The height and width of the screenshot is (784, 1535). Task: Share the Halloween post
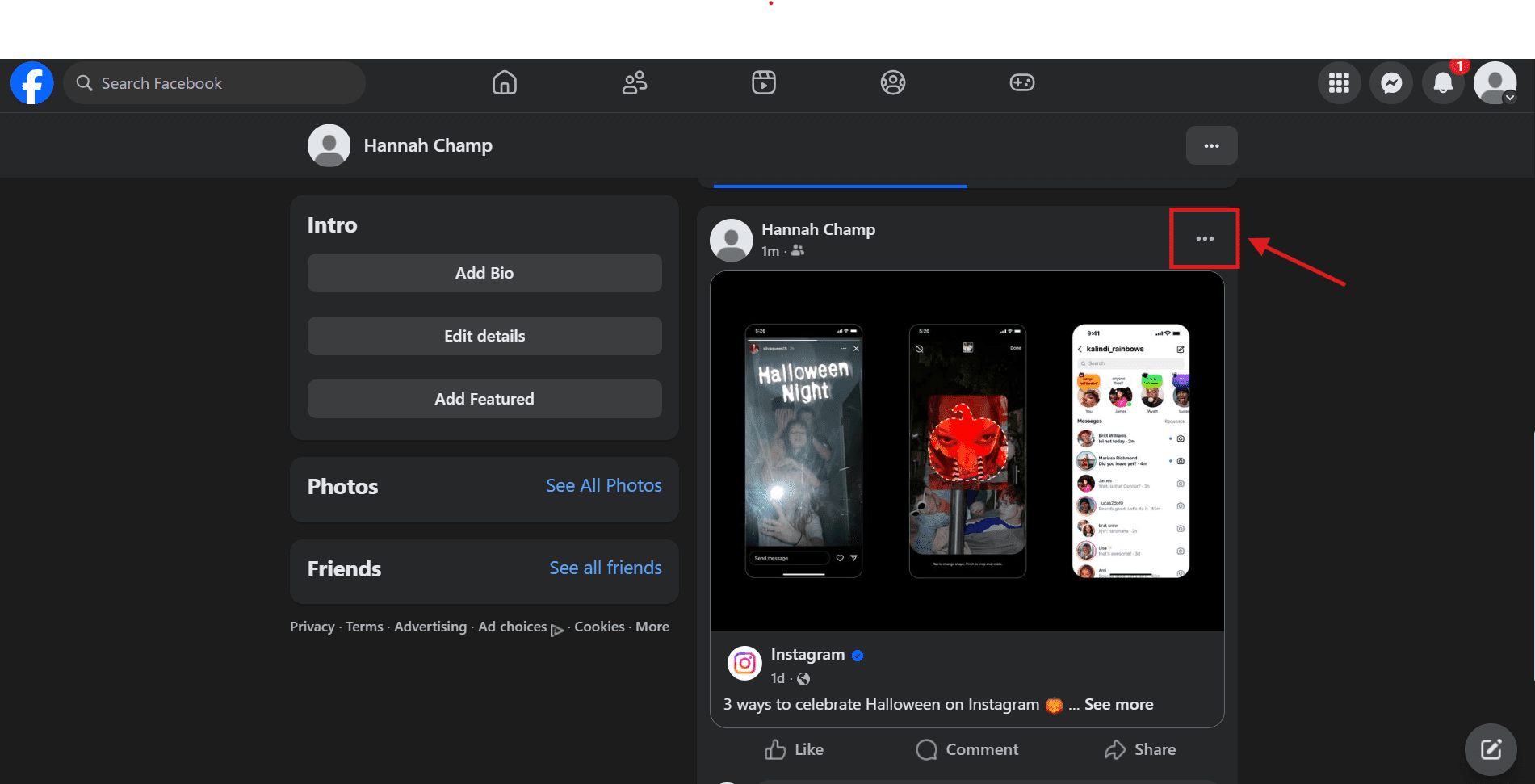click(1140, 750)
